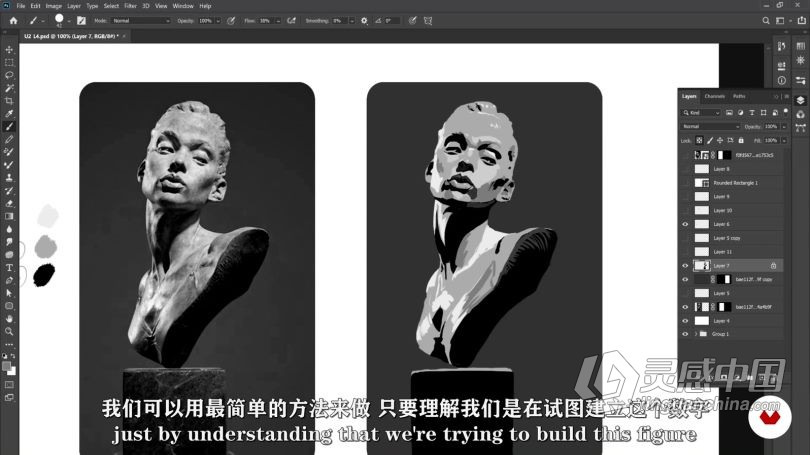
Task: Toggle pressure for opacity icon
Action: click(231, 21)
